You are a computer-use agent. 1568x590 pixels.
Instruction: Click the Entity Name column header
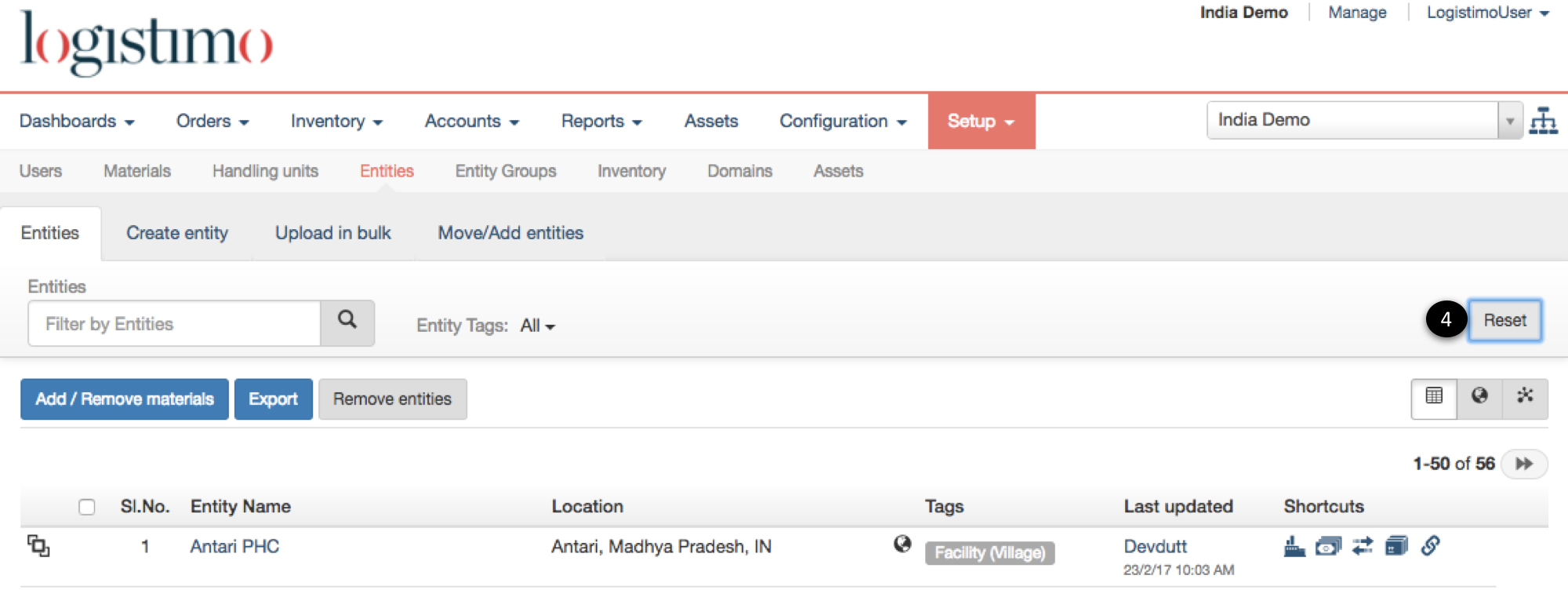coord(241,507)
